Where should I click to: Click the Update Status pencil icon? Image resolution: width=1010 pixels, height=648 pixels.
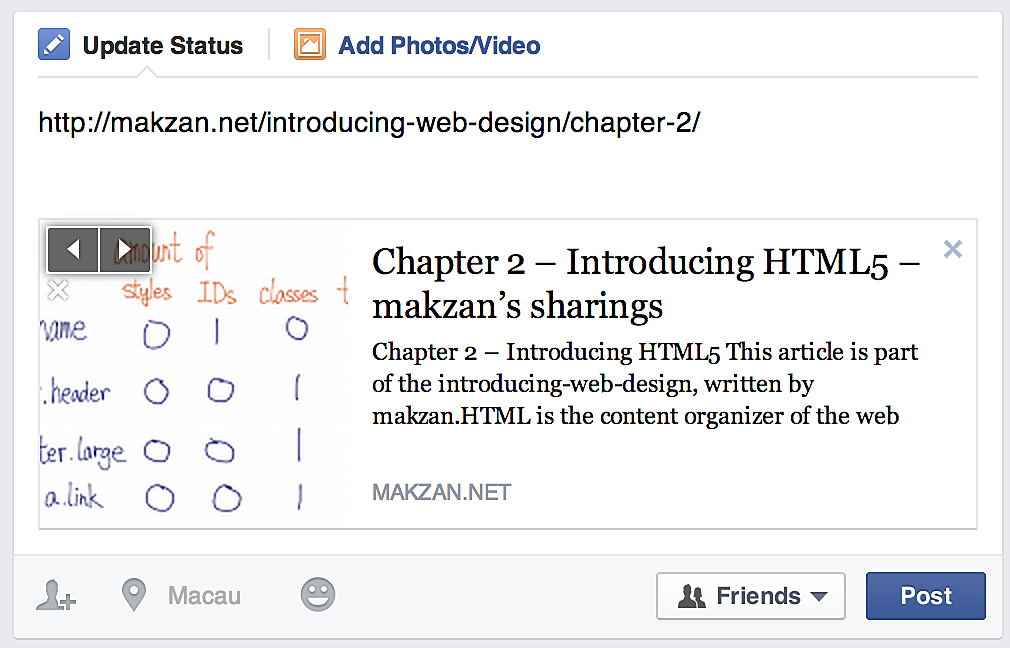click(x=54, y=45)
